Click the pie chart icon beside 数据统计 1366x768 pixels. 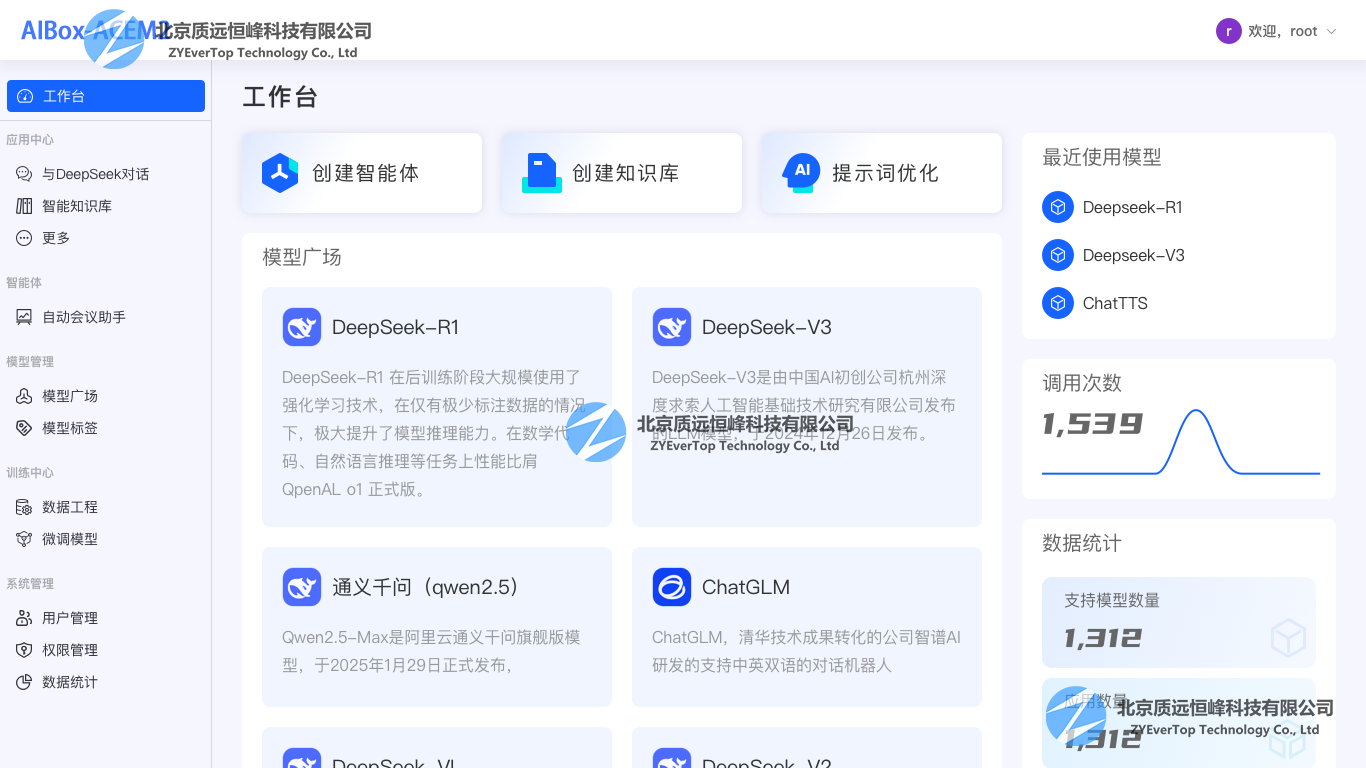tap(24, 682)
